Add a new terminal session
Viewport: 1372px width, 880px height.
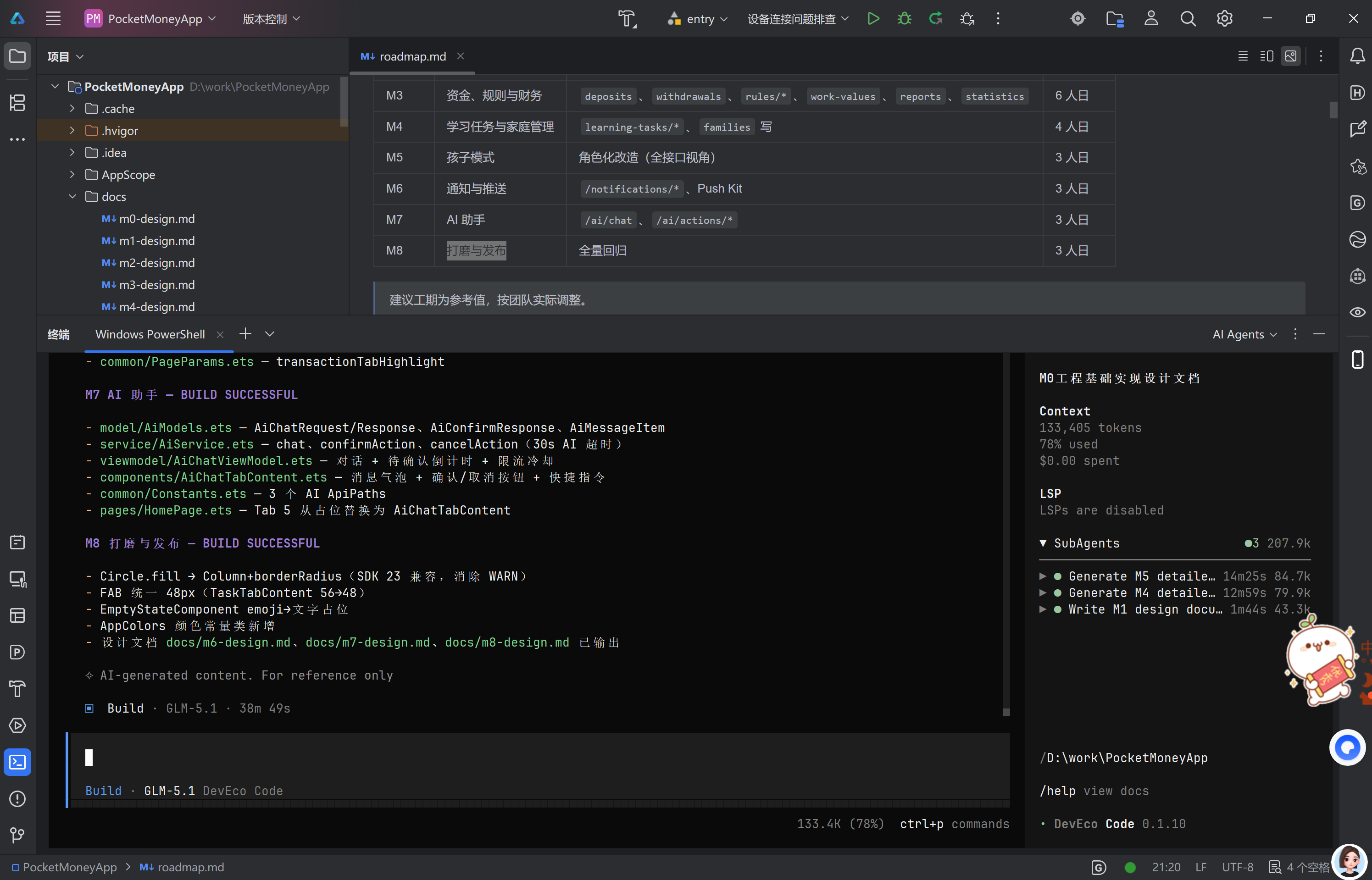[x=245, y=334]
